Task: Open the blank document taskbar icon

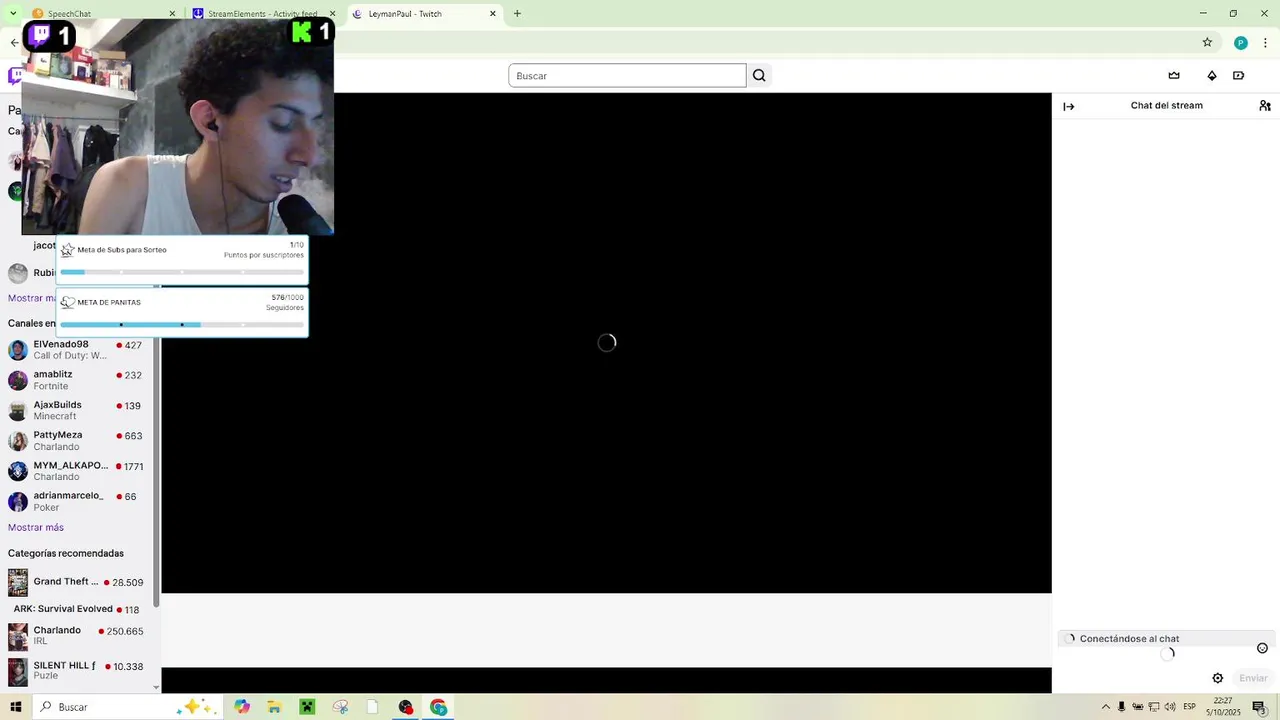Action: coord(372,707)
